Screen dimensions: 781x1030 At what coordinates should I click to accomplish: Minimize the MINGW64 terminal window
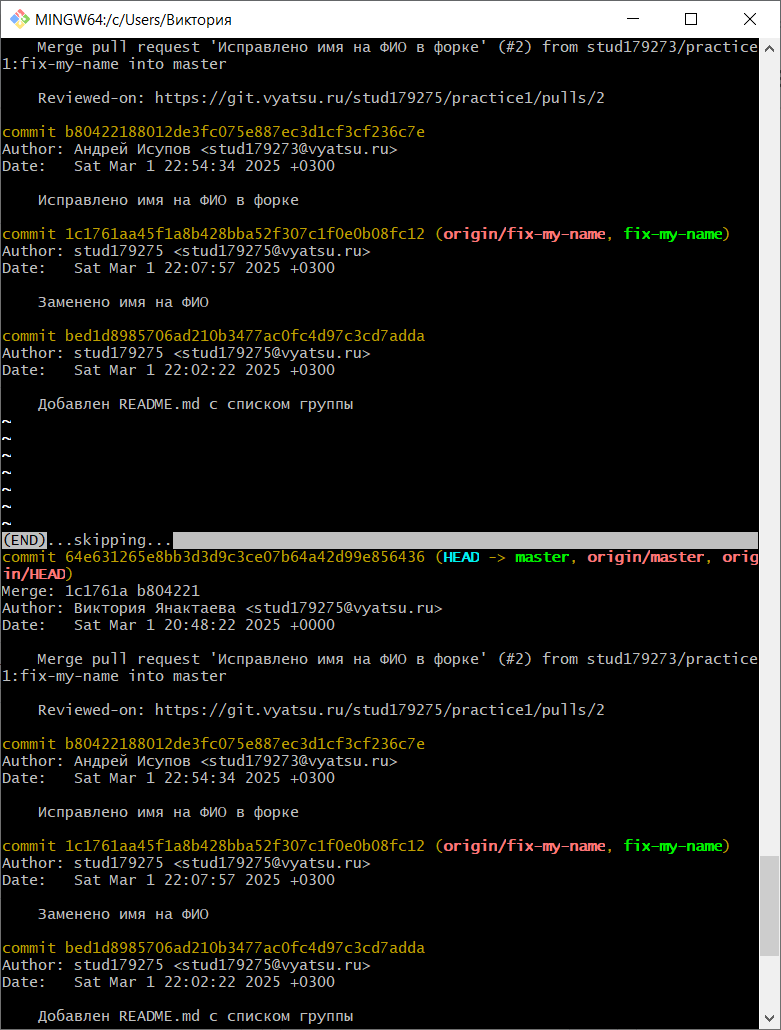point(631,19)
